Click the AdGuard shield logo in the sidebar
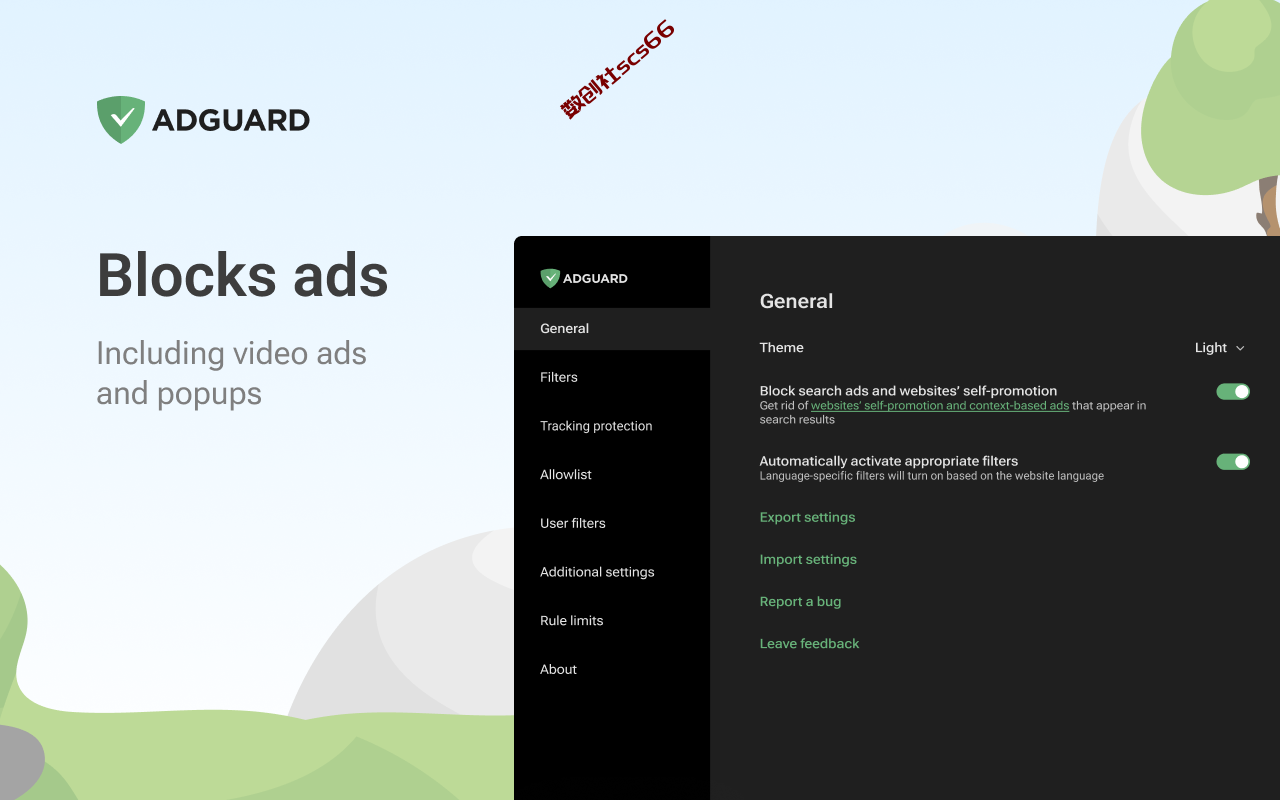 tap(549, 278)
